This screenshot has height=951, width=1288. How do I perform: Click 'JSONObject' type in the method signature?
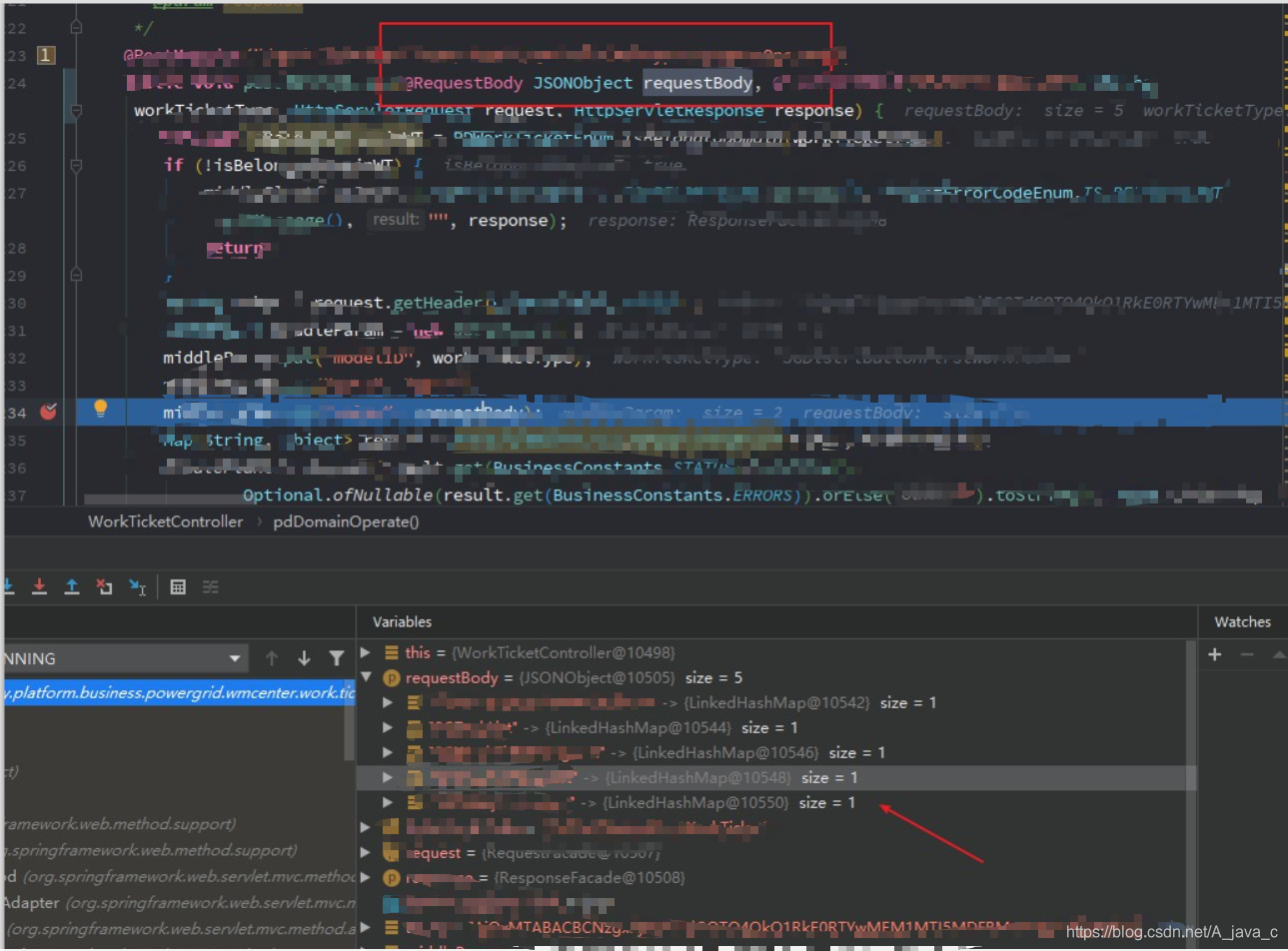point(583,83)
